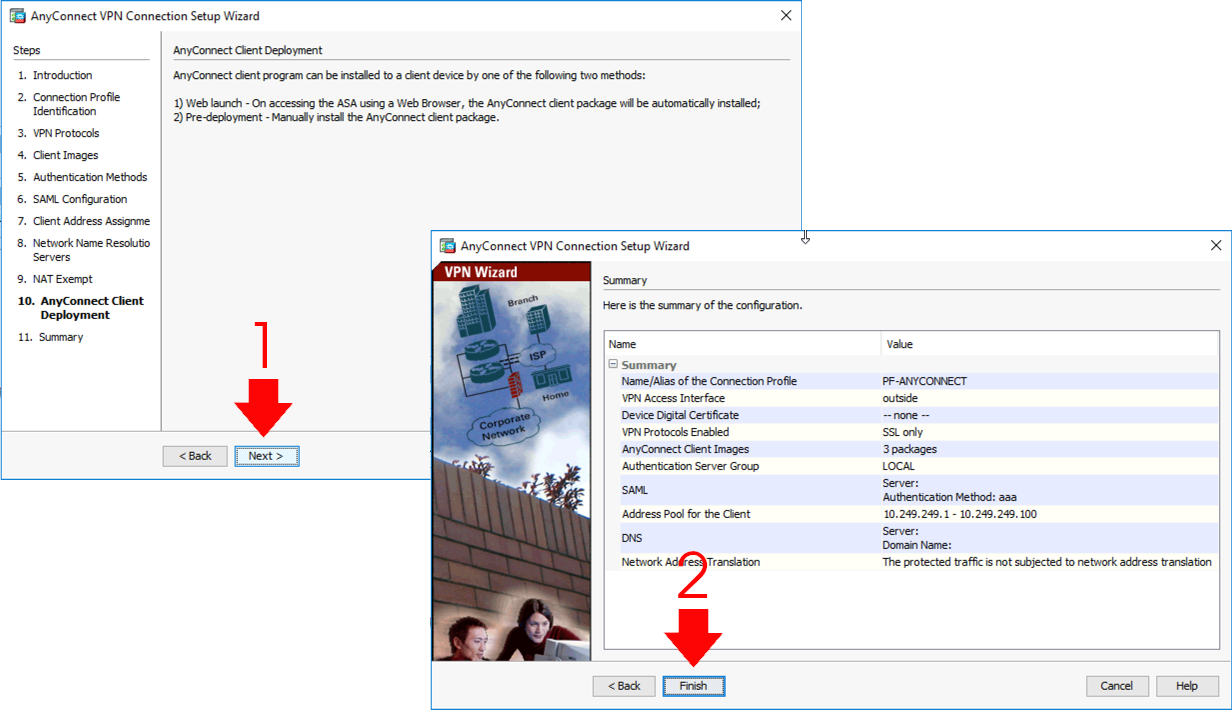Click the Value column header
Image resolution: width=1232 pixels, height=710 pixels.
(x=1050, y=344)
